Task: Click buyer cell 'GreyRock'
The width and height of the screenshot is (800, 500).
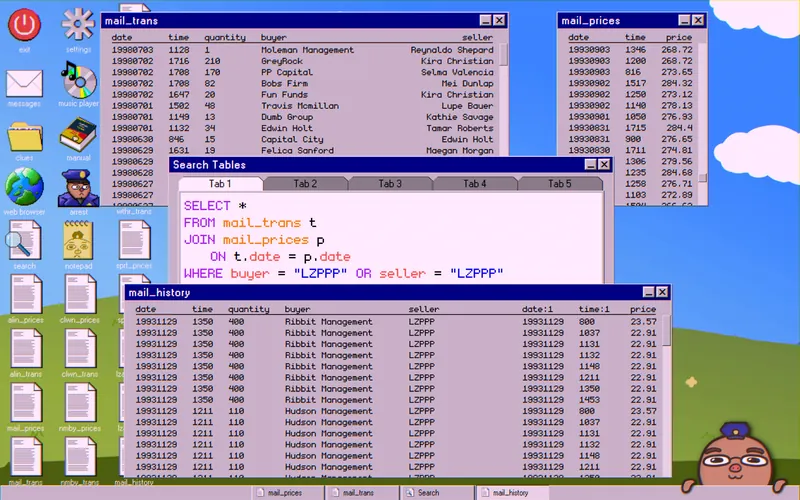Action: [x=282, y=61]
